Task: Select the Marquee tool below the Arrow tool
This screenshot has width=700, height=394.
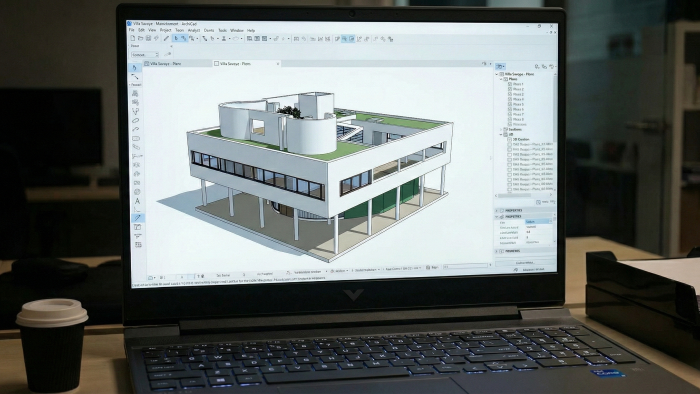Action: tap(135, 77)
